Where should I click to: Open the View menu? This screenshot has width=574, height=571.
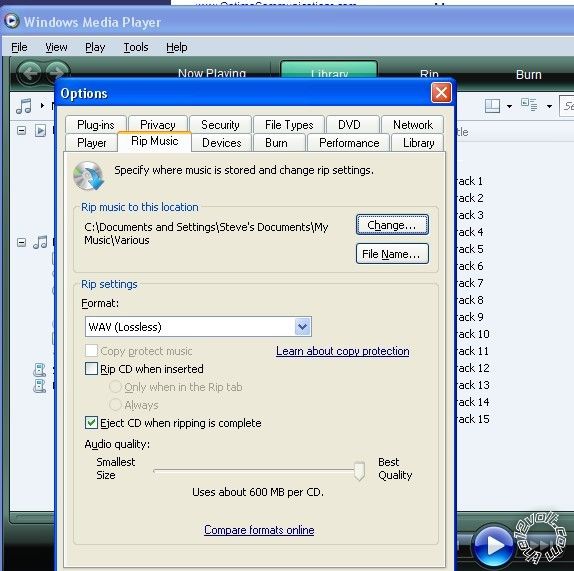pos(56,47)
